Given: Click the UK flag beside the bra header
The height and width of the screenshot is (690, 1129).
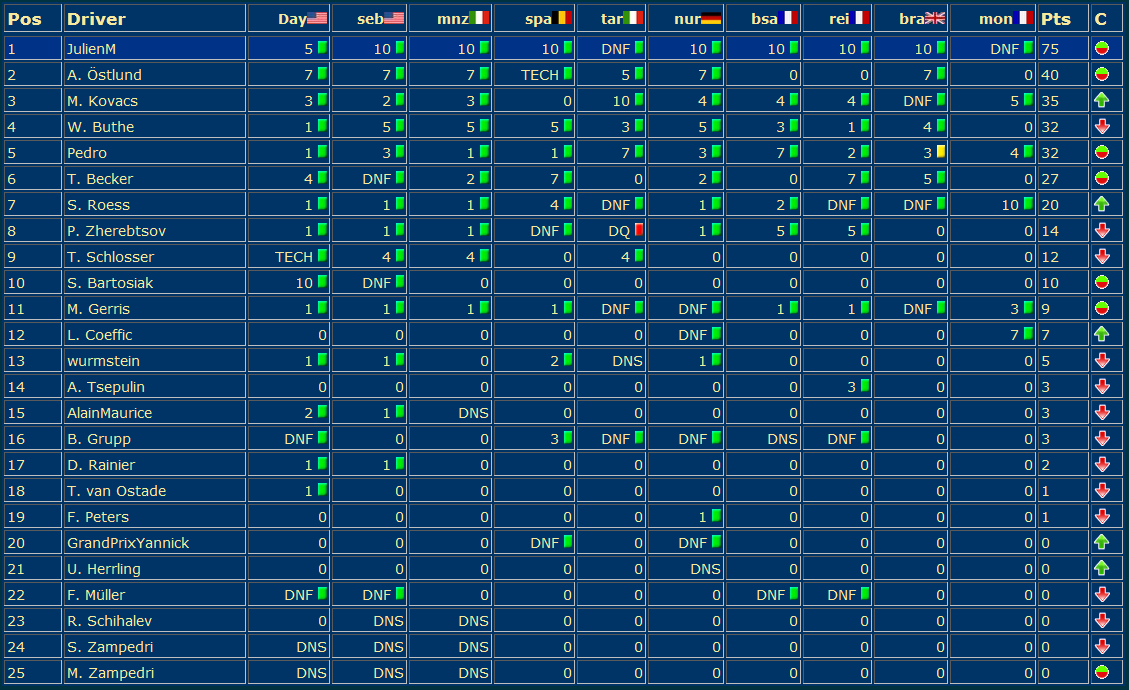Looking at the screenshot, I should click(935, 18).
